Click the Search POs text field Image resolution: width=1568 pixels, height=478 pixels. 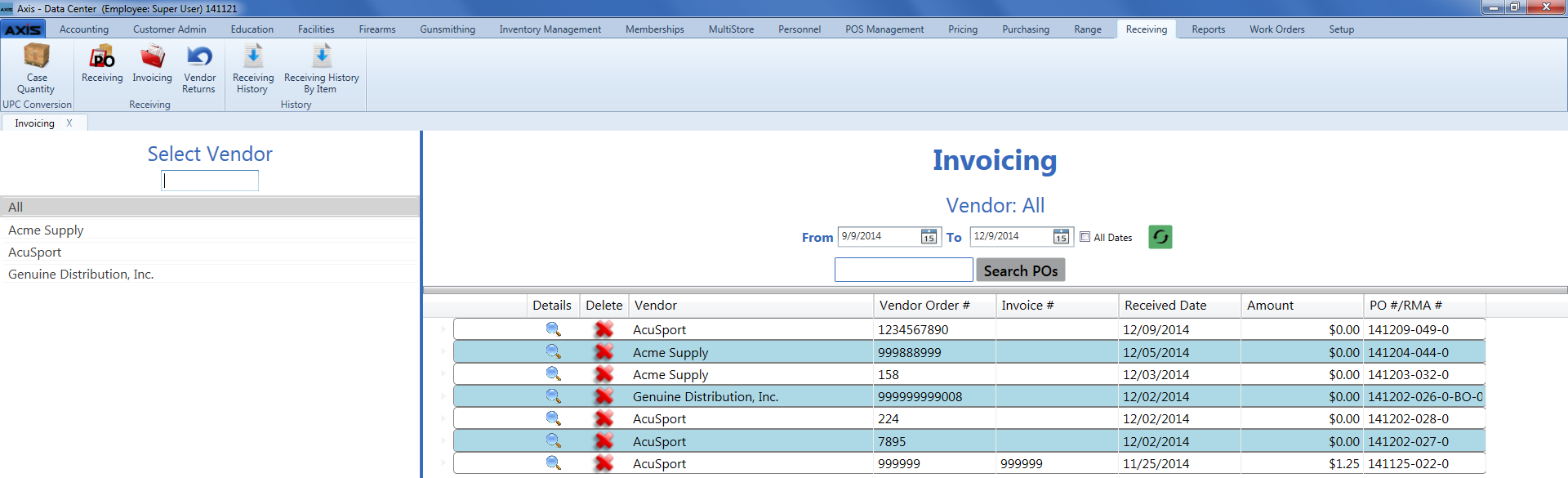coord(903,270)
